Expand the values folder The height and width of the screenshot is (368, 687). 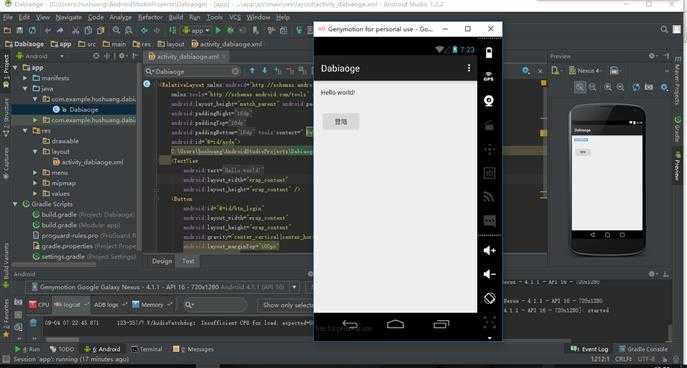tap(35, 194)
